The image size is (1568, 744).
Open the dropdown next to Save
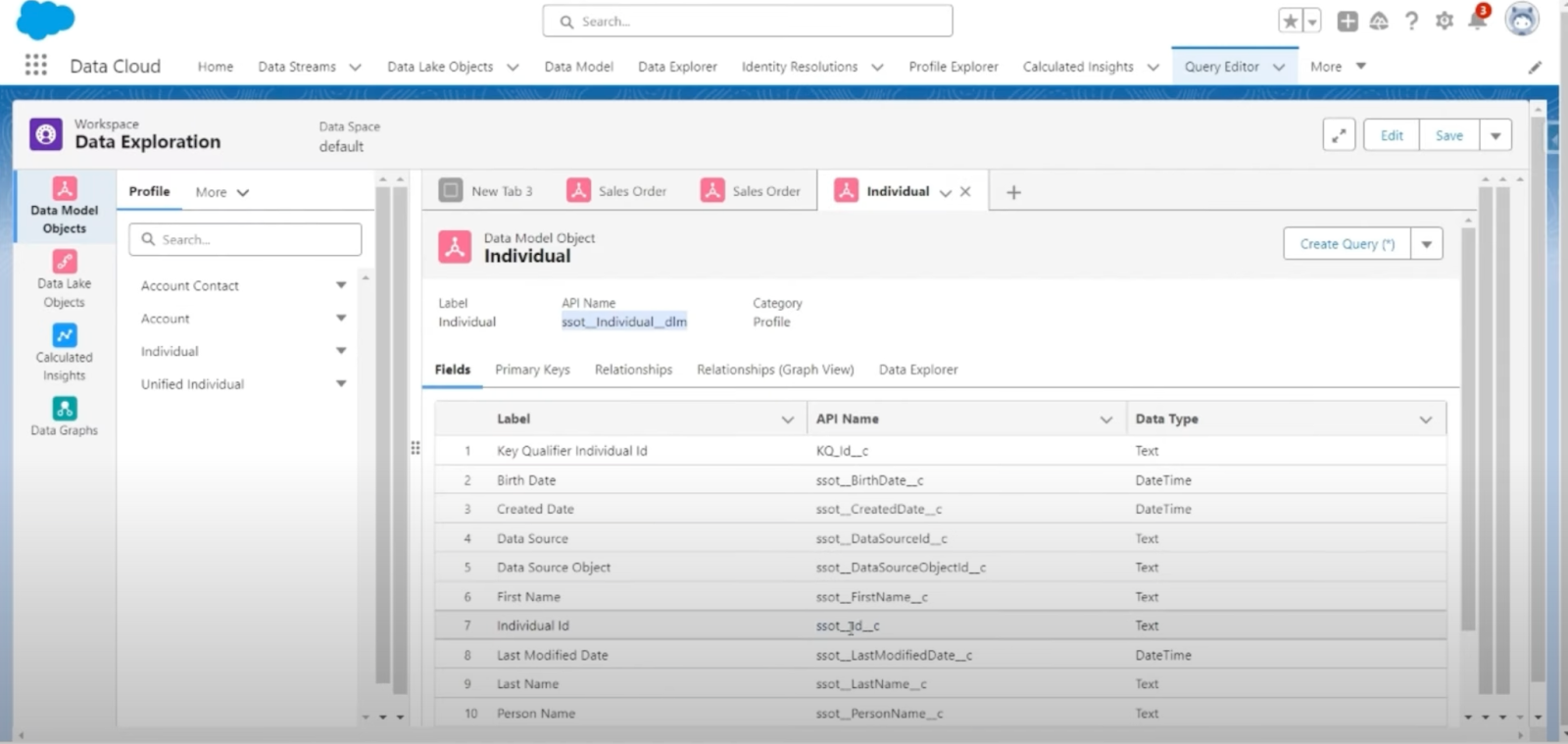click(1495, 135)
